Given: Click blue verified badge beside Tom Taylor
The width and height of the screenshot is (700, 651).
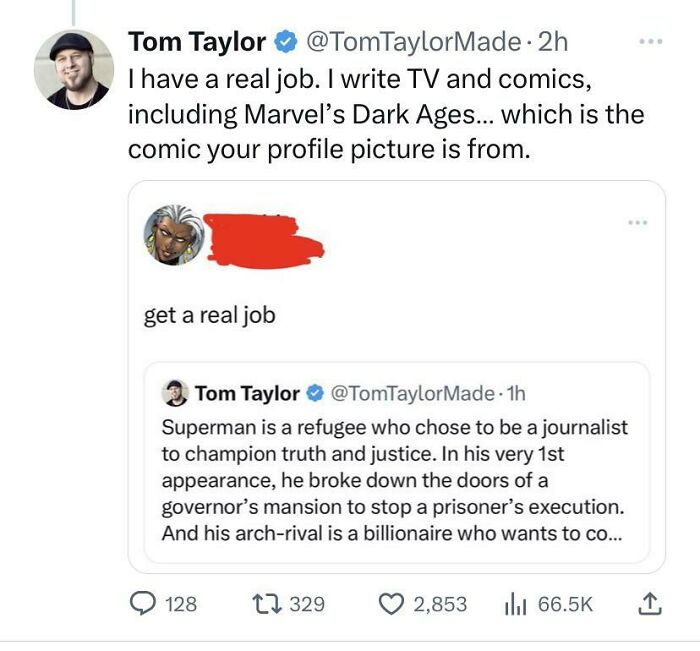Looking at the screenshot, I should click(284, 42).
